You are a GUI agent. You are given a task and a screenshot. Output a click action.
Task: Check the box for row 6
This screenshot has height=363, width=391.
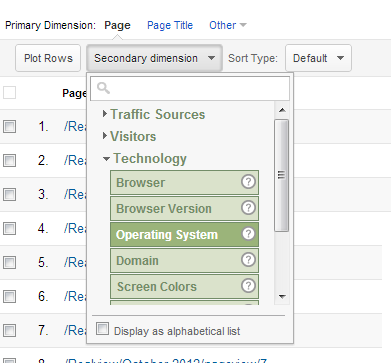[x=9, y=296]
